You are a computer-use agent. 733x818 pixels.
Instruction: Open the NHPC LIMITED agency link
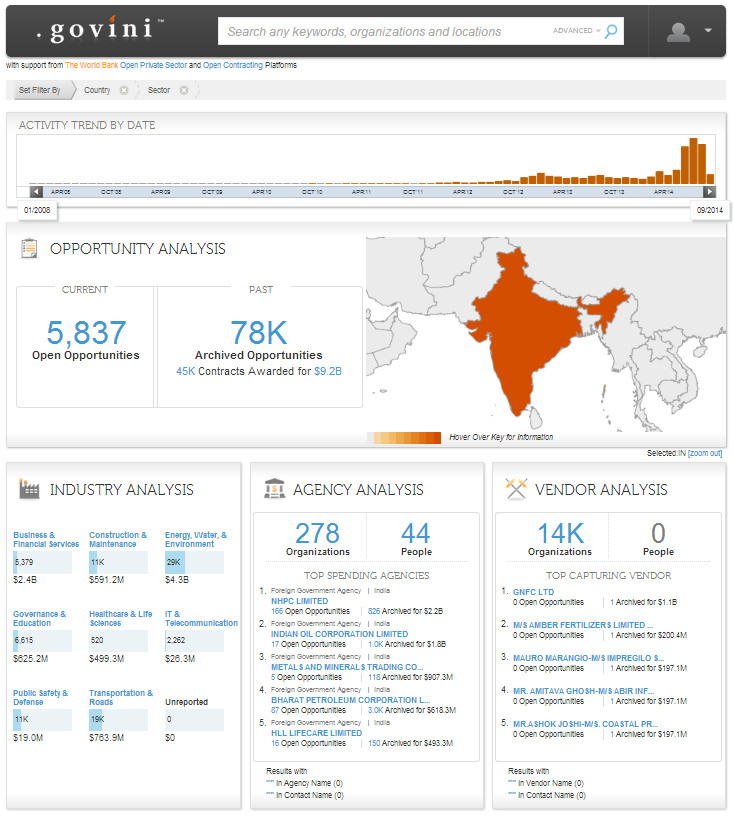[x=299, y=601]
